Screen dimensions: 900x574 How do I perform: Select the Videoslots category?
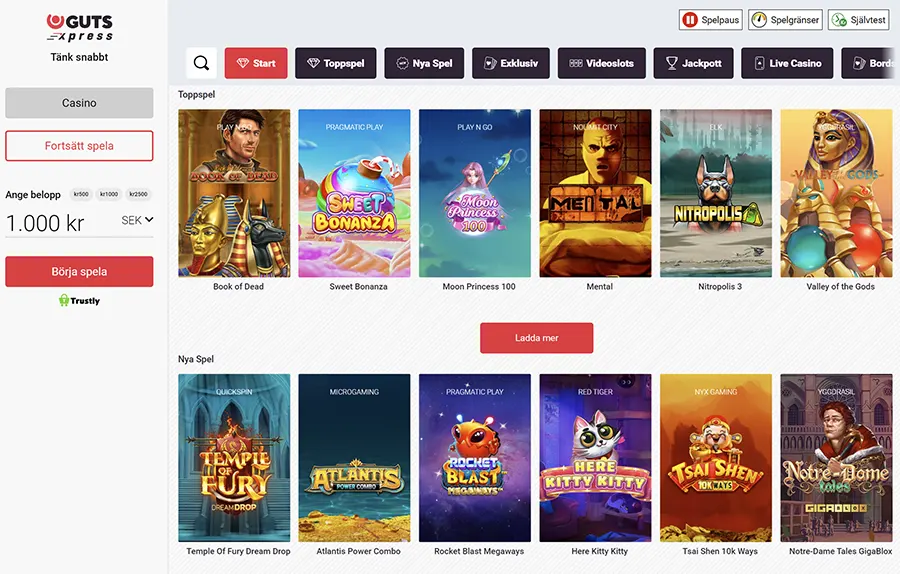pos(602,63)
